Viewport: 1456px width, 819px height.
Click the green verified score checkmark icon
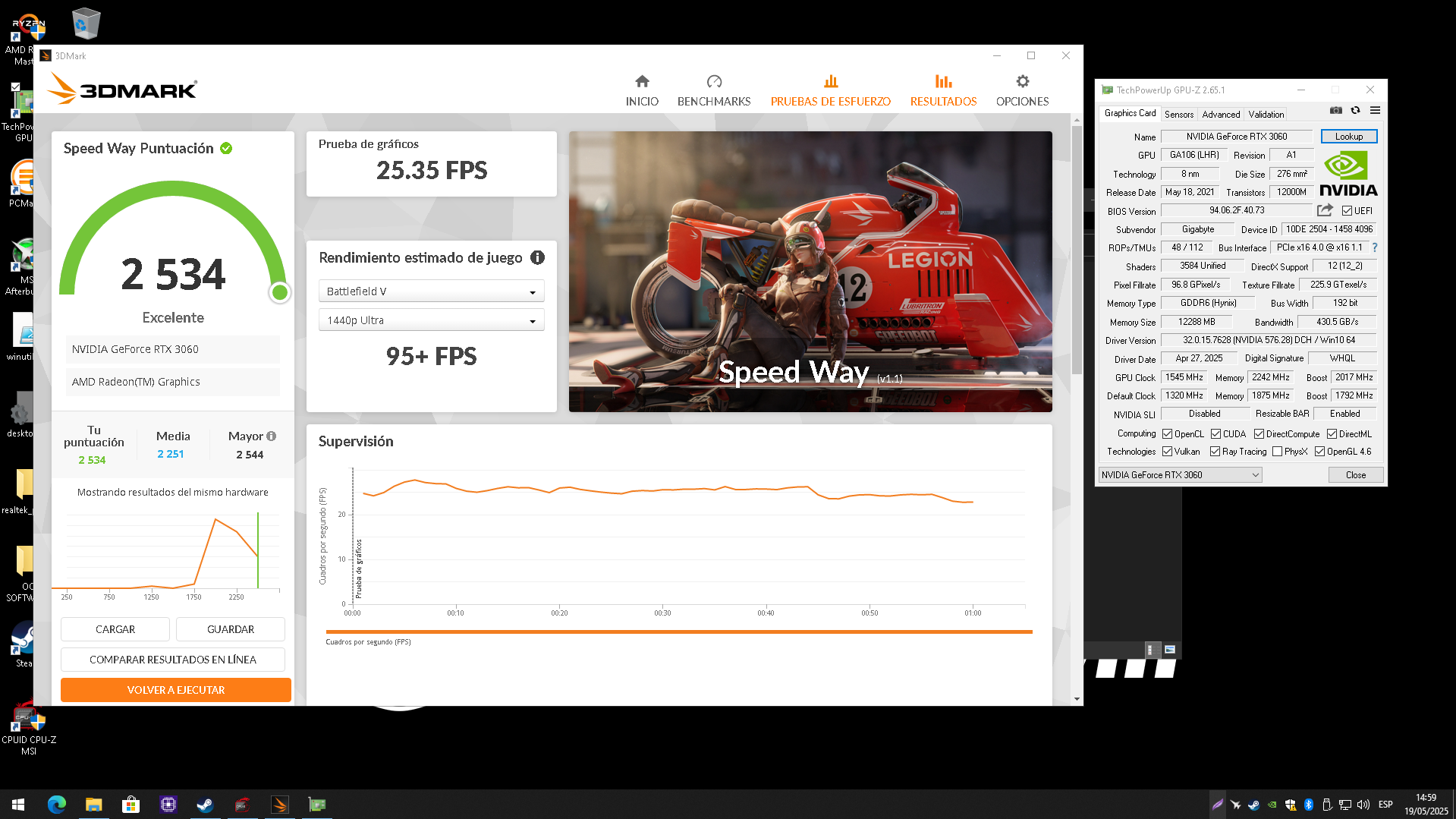pyautogui.click(x=226, y=149)
